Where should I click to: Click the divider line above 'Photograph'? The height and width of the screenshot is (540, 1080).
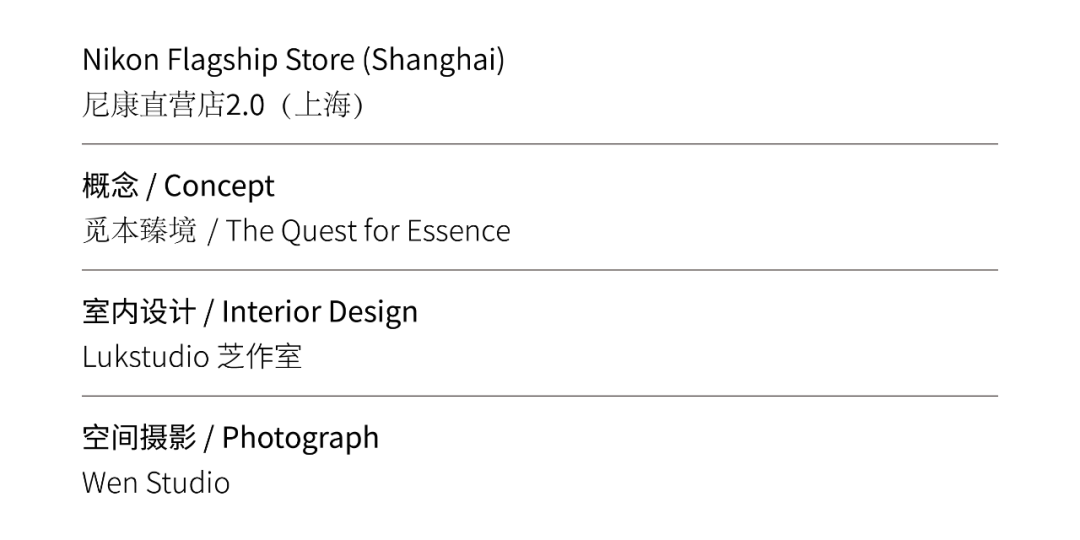540,396
